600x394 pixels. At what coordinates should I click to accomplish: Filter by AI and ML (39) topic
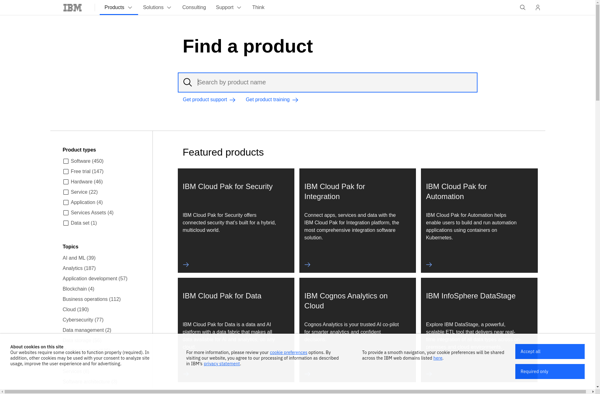coord(79,258)
